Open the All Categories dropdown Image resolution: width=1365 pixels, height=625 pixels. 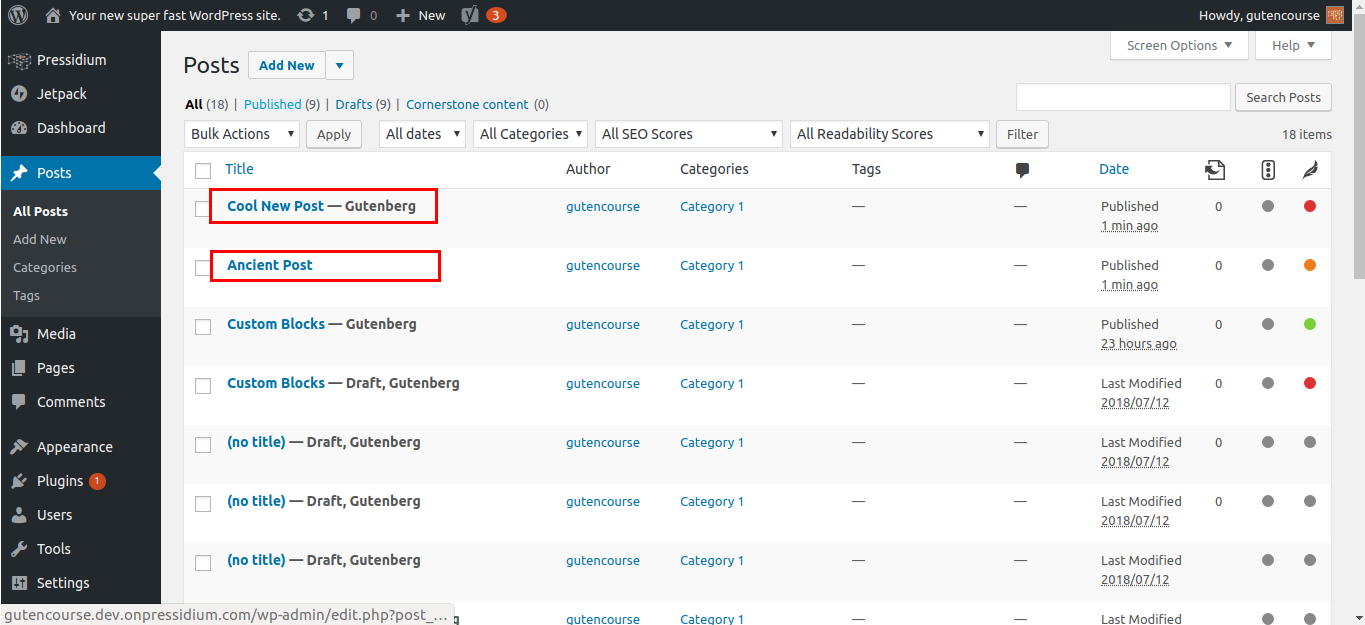[531, 134]
